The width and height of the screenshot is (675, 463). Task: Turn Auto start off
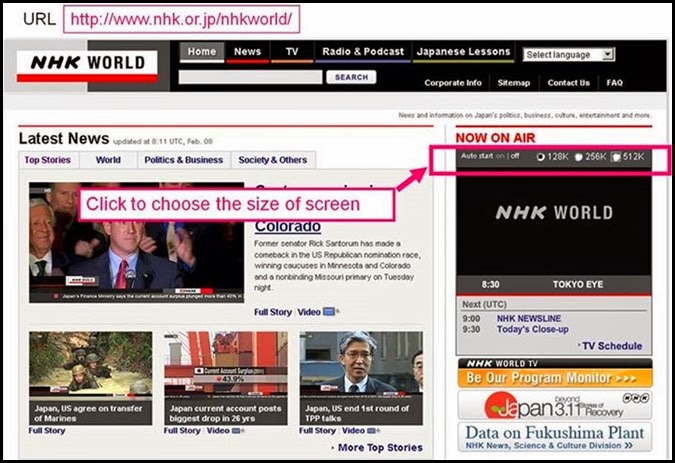point(515,156)
